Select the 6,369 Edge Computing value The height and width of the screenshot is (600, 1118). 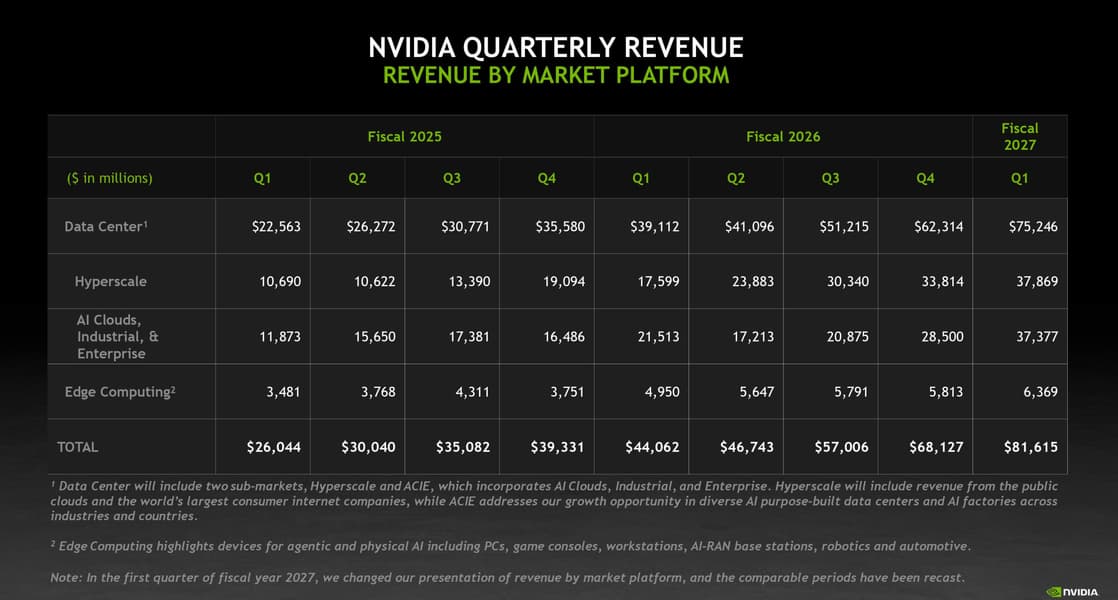1040,392
